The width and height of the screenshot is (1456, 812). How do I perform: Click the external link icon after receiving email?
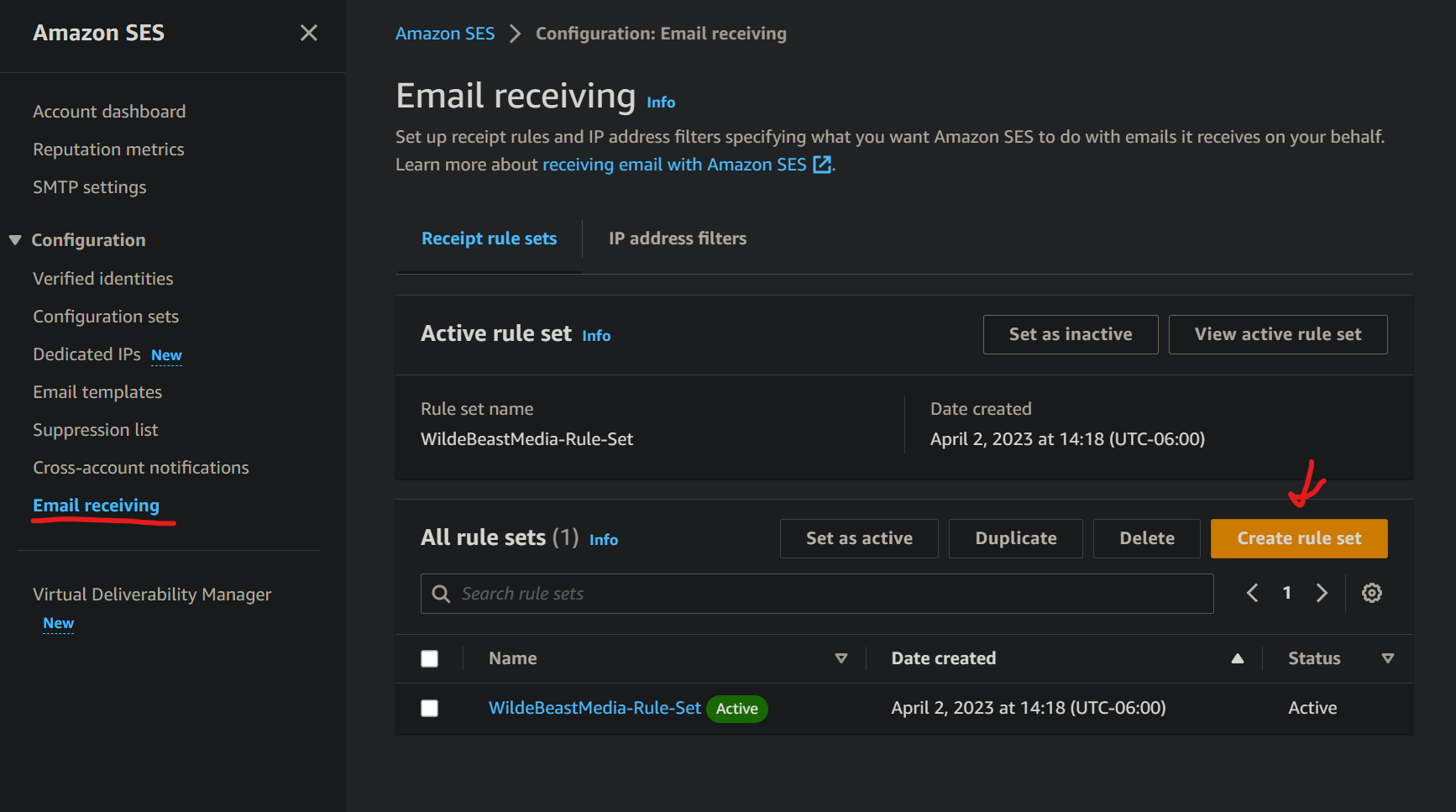[822, 165]
